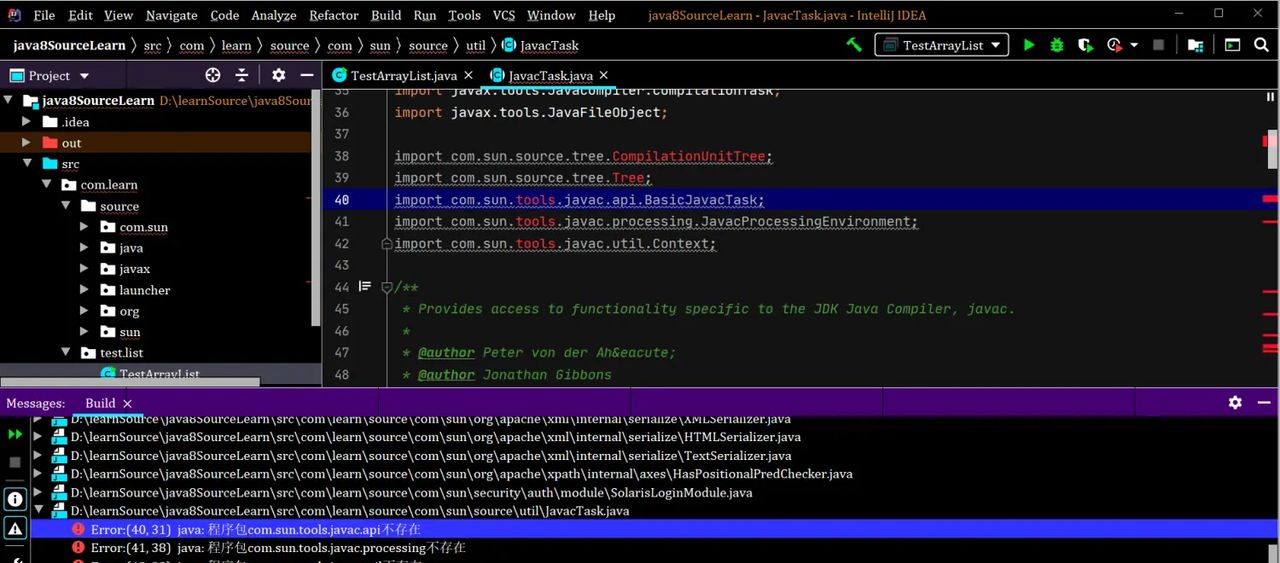Run TestArrayList with the green play icon
1280x563 pixels.
coord(1029,45)
